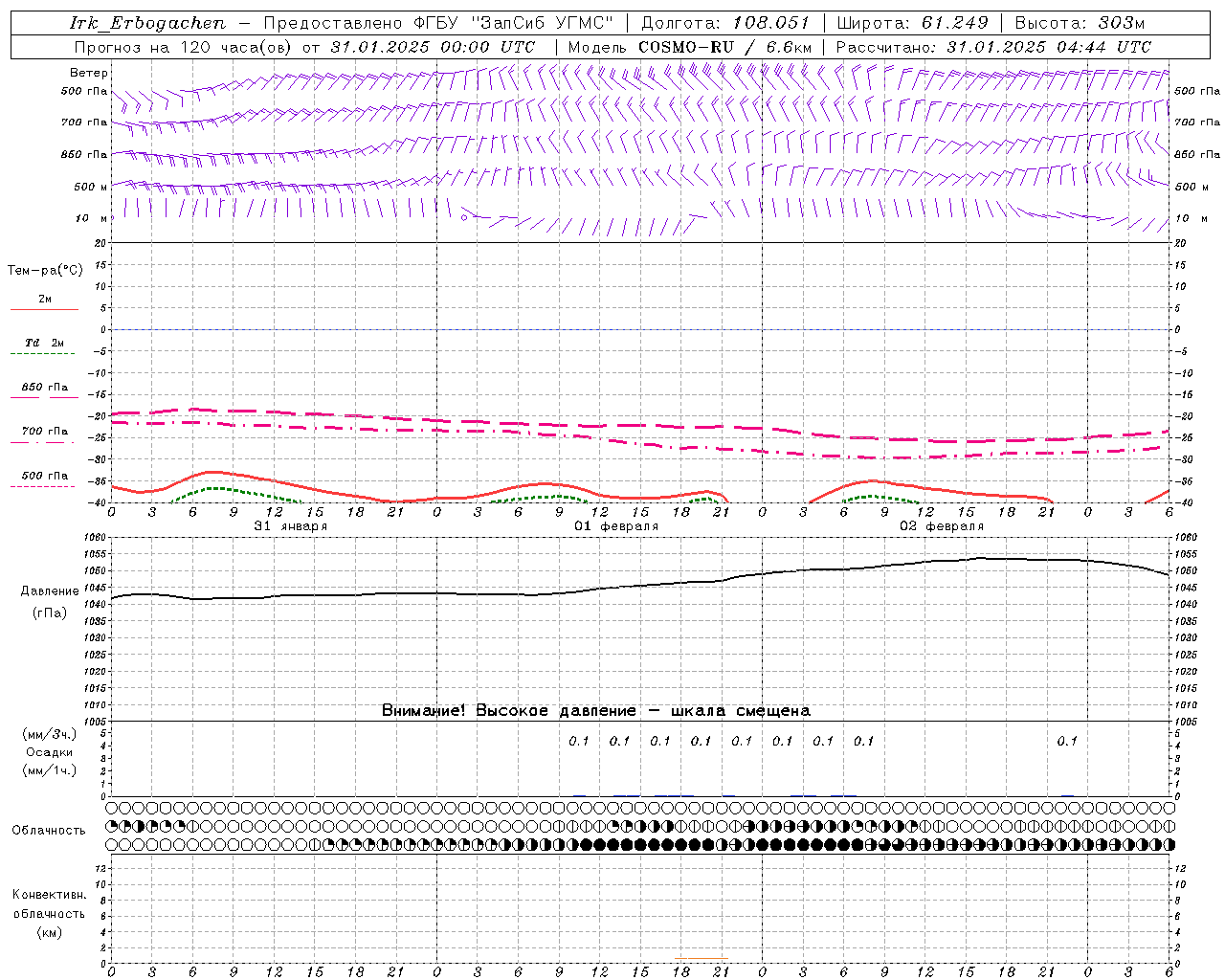Click the 850 гПа temperature legend entry
Screen dimensions: 1225x980
coord(44,388)
